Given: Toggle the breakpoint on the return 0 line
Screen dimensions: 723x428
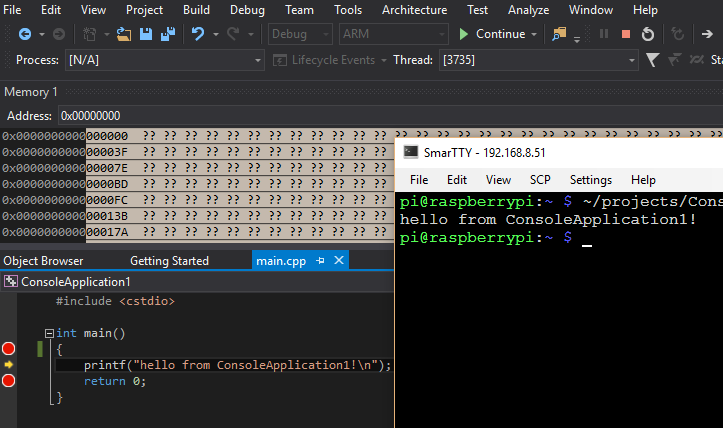Looking at the screenshot, I should pyautogui.click(x=9, y=381).
